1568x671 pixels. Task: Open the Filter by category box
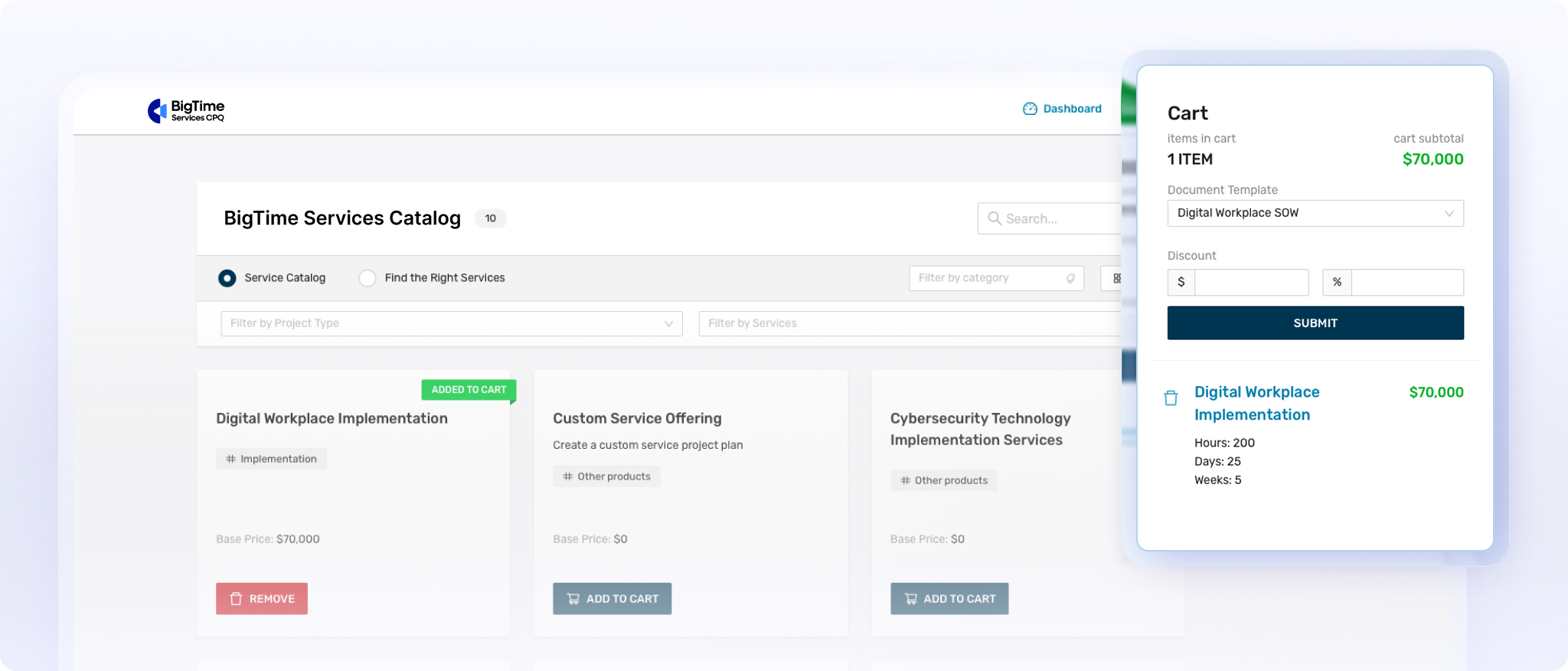tap(996, 278)
